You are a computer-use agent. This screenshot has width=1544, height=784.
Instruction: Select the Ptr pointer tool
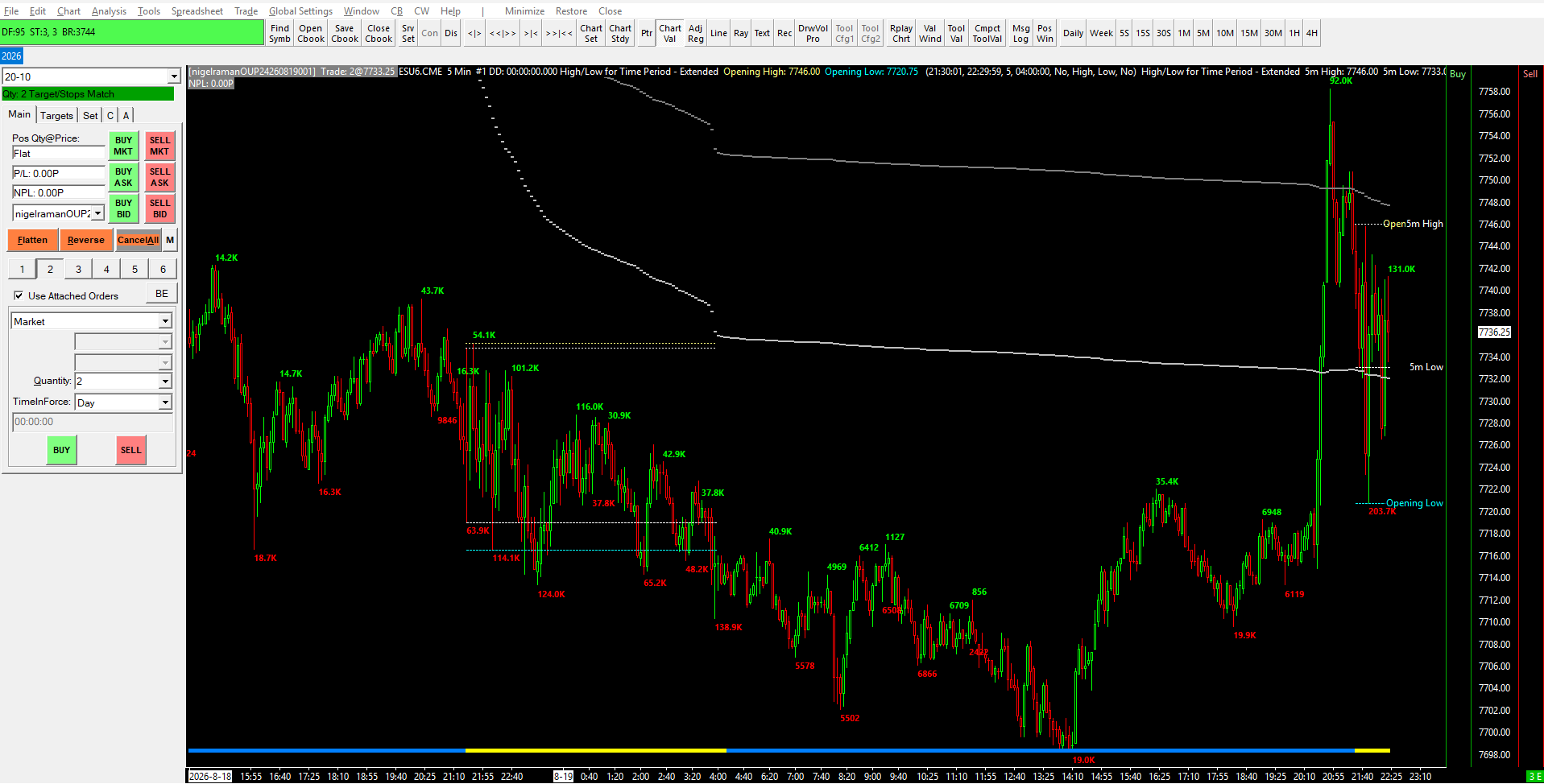point(647,33)
